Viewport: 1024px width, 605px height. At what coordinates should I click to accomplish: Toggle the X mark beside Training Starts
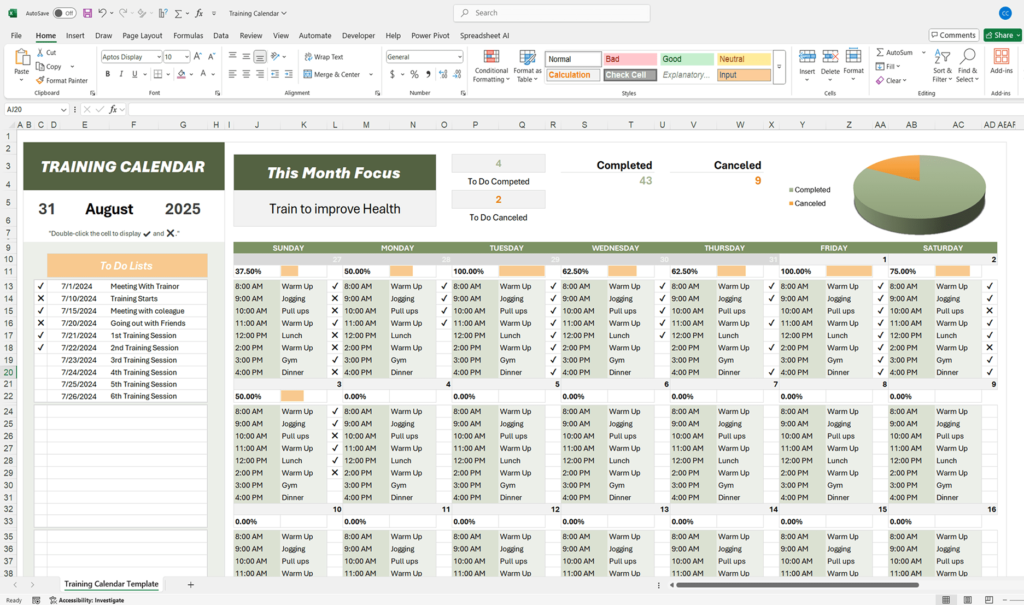pyautogui.click(x=41, y=298)
